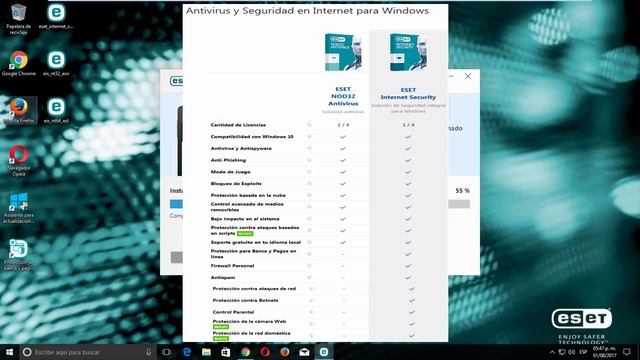Switch to Firefox in taskbar
The height and width of the screenshot is (360, 640).
pos(284,352)
